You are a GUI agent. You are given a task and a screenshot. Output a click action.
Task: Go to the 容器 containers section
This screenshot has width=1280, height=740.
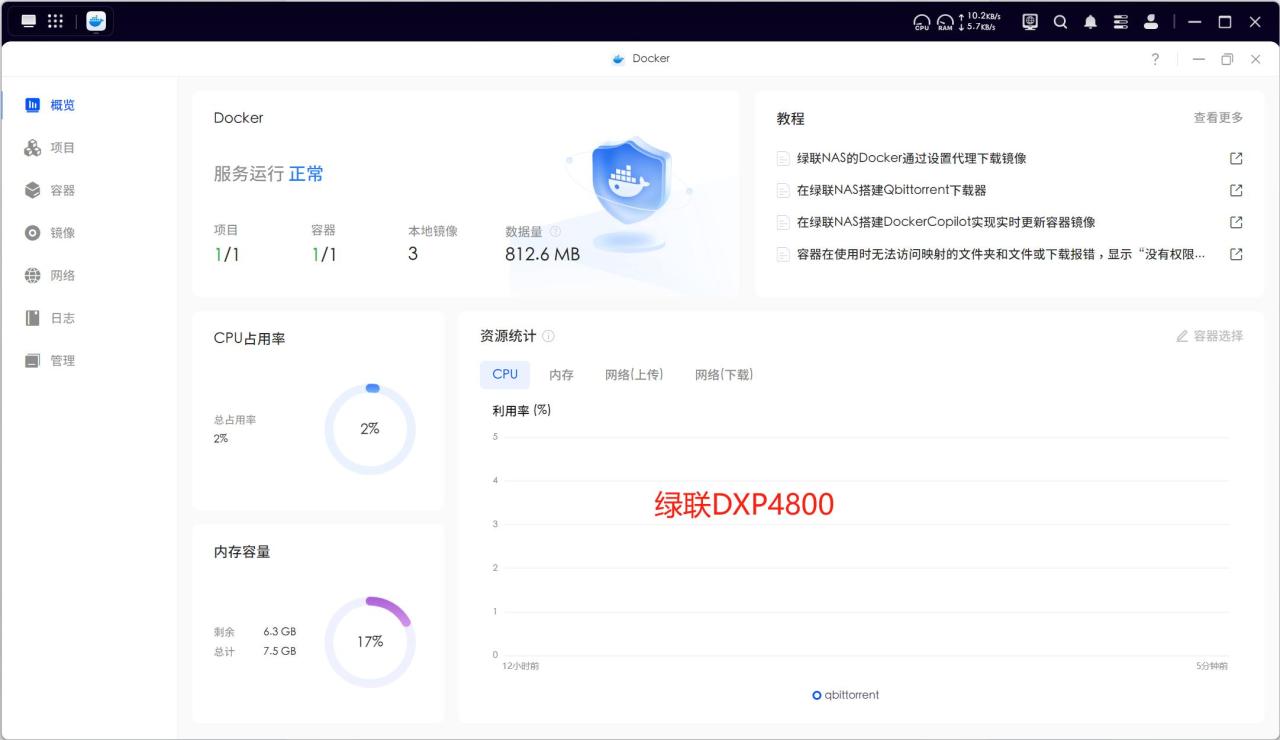click(50, 190)
